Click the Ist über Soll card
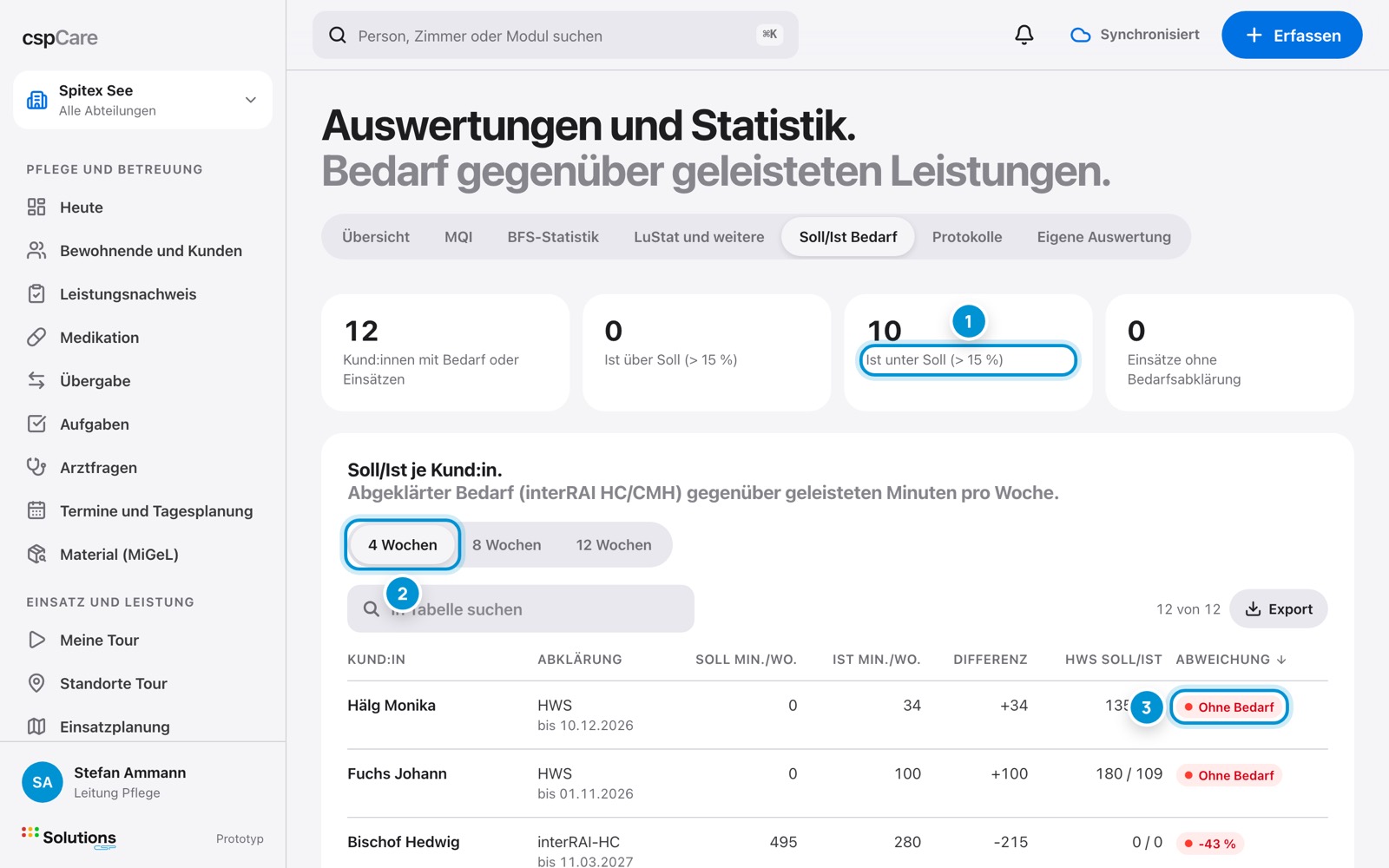Screen dimensions: 1389x868 click(x=707, y=352)
